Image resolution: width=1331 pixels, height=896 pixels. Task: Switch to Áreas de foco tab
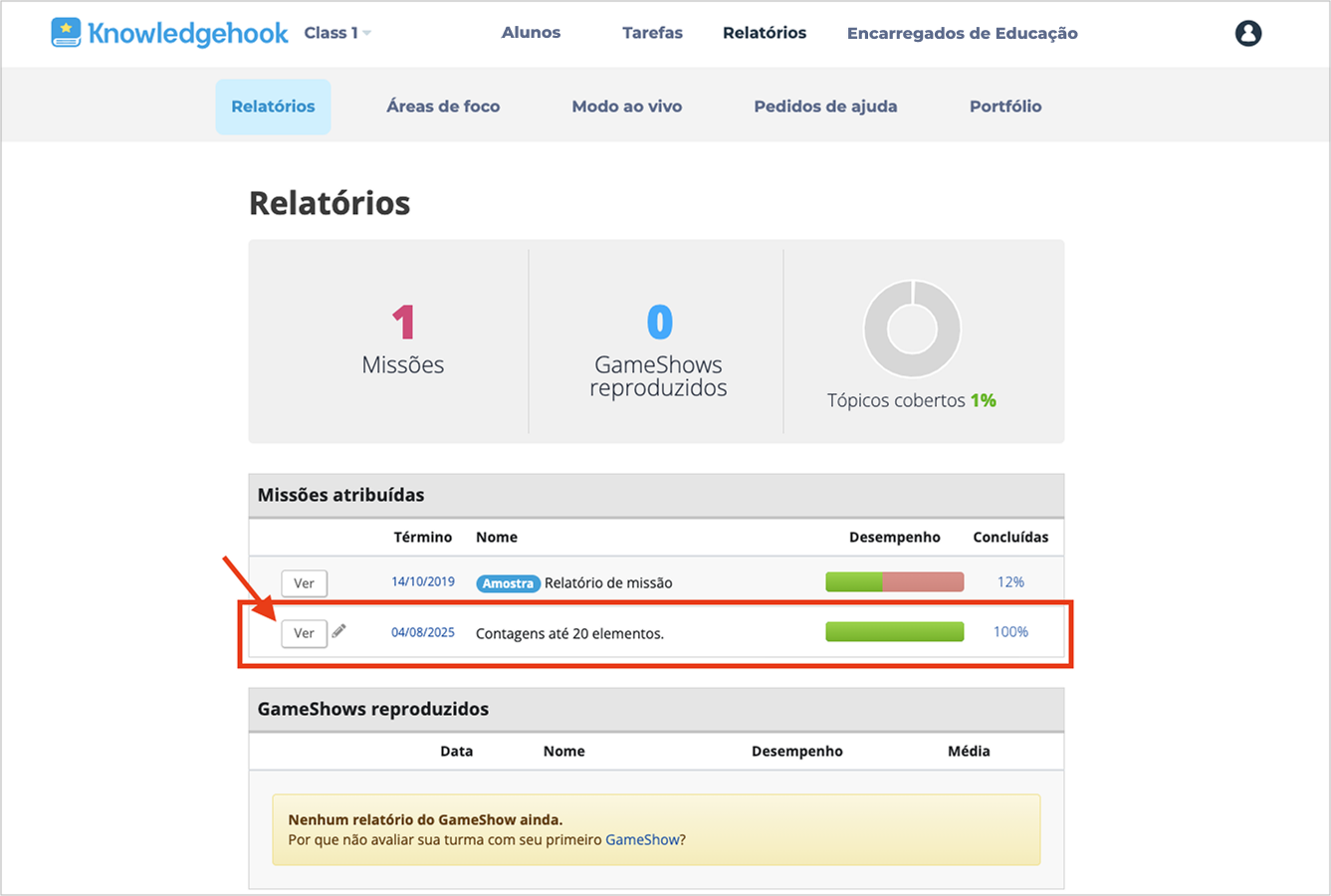pyautogui.click(x=443, y=107)
